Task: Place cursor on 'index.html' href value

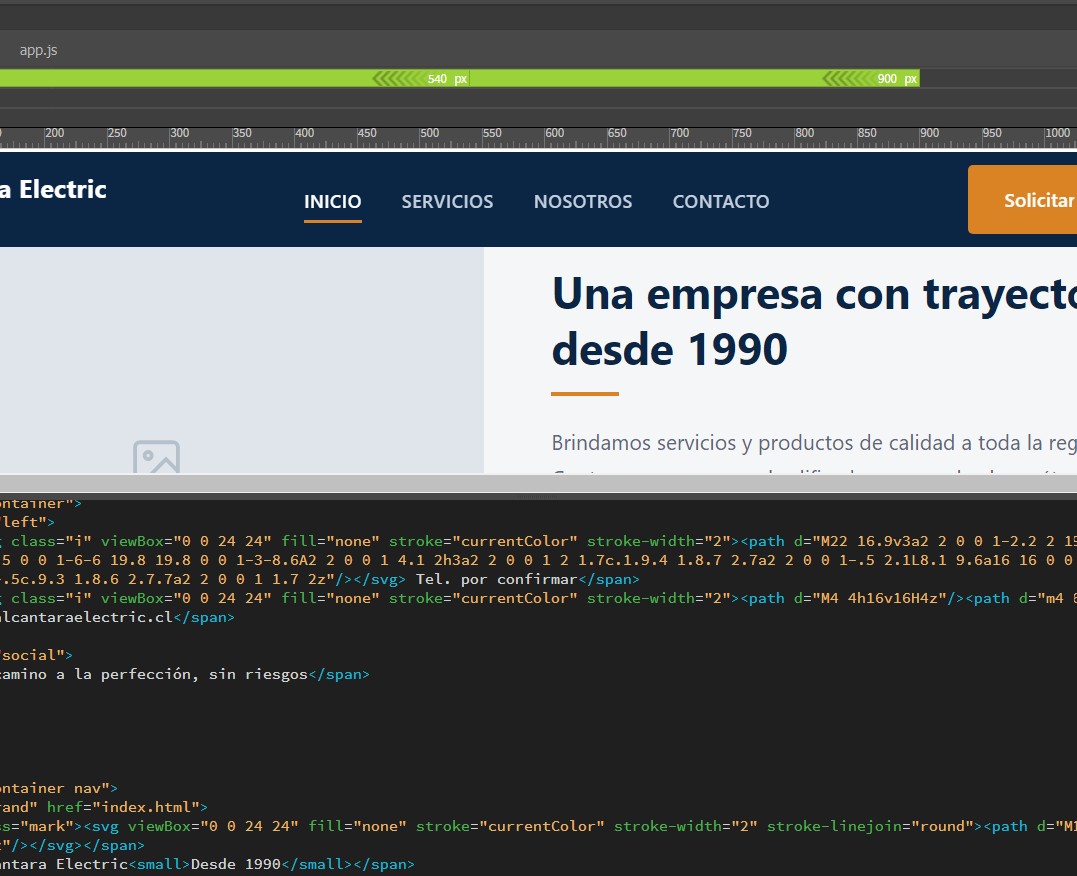Action: [x=150, y=807]
